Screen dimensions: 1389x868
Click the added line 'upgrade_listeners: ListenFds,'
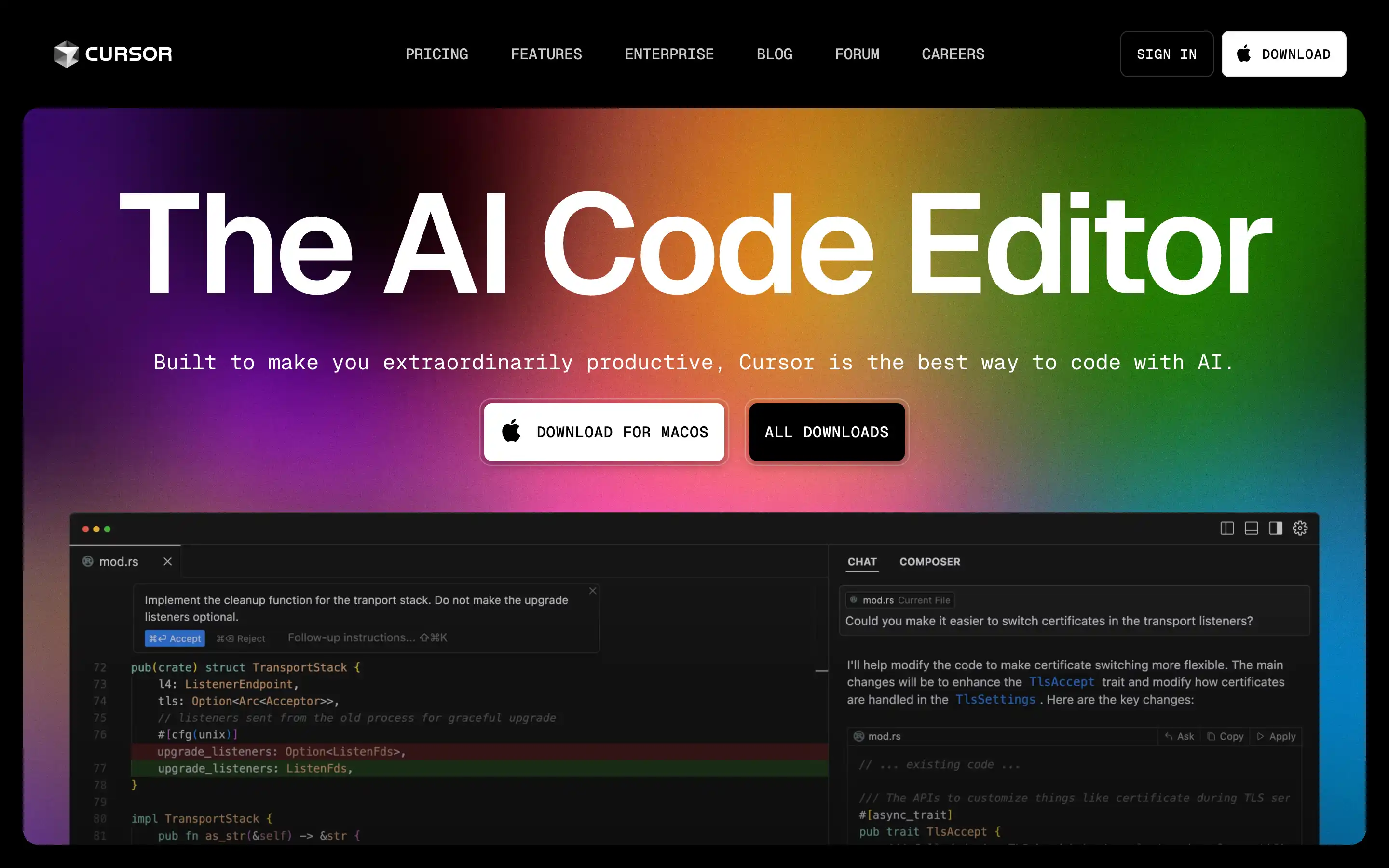(256, 768)
